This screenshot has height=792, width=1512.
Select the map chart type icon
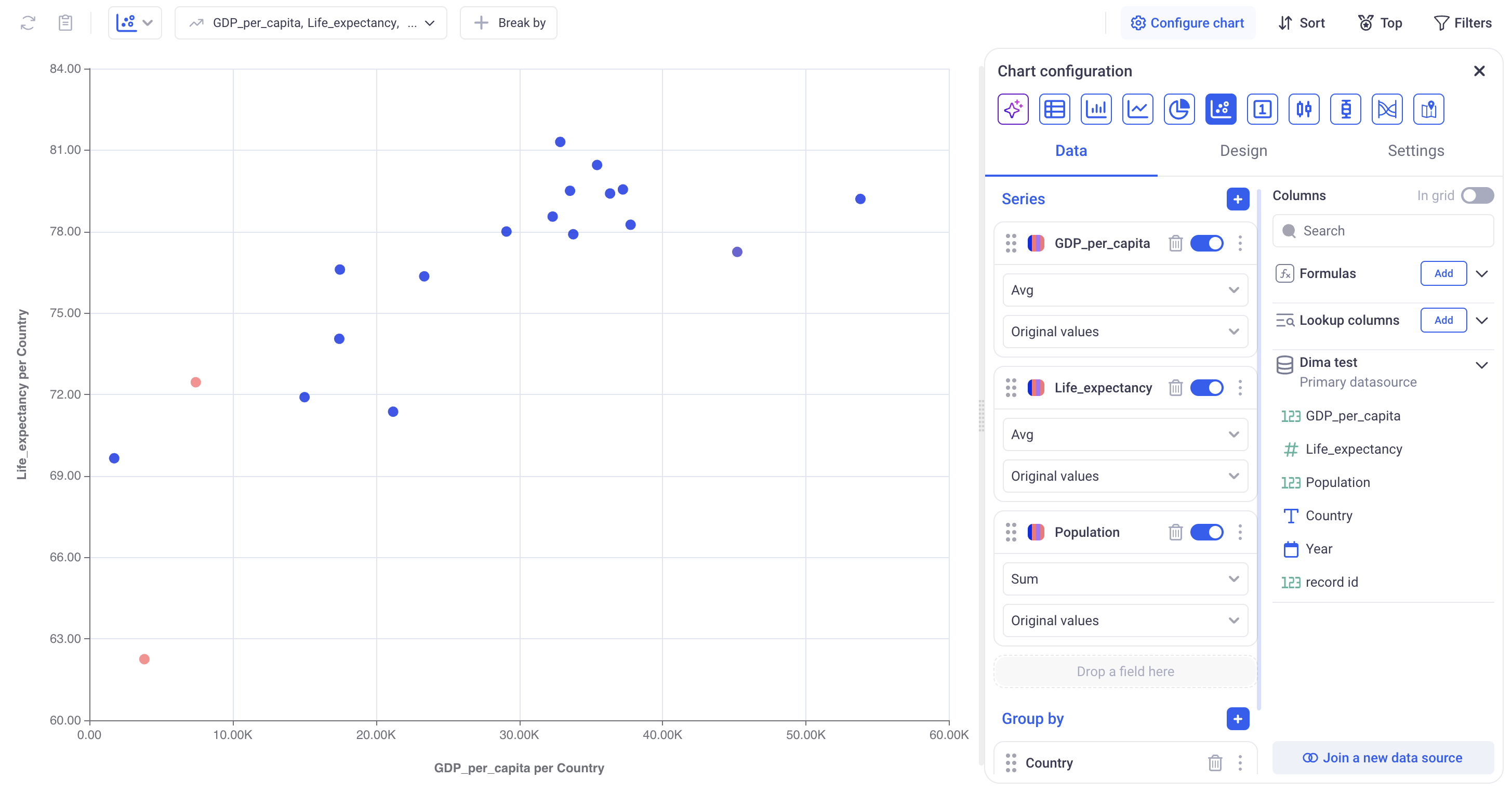click(x=1428, y=109)
